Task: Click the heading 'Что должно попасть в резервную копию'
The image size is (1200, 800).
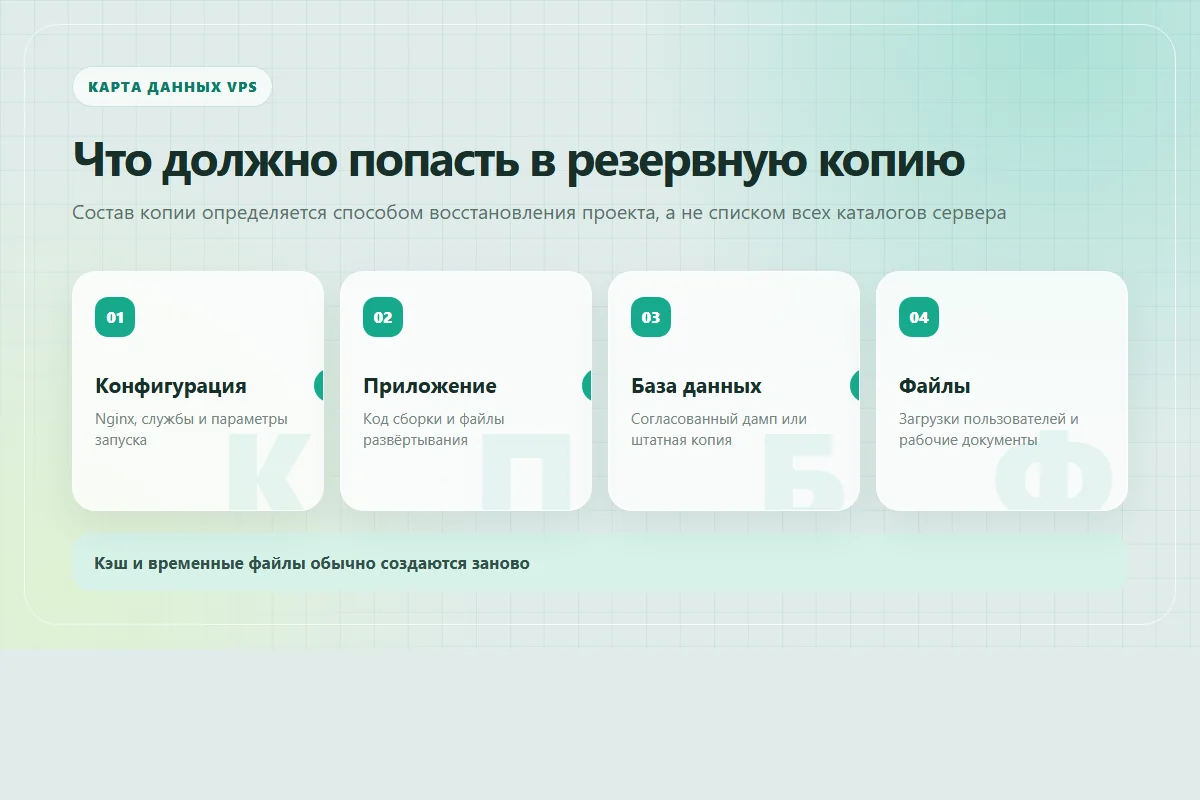Action: (519, 160)
